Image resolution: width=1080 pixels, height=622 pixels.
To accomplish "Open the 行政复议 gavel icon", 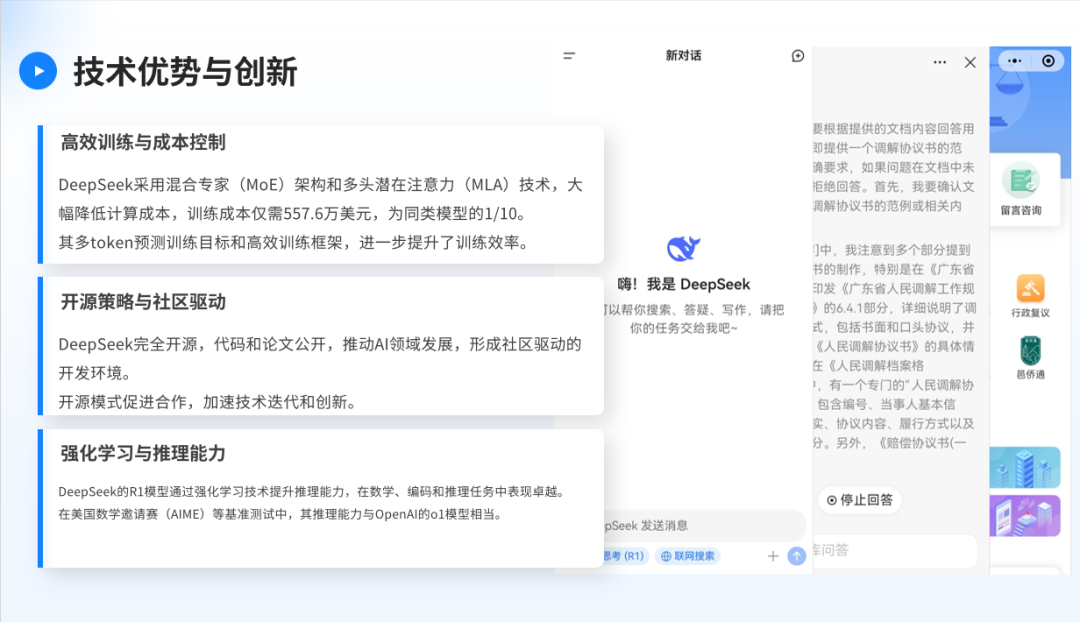I will click(x=1030, y=289).
